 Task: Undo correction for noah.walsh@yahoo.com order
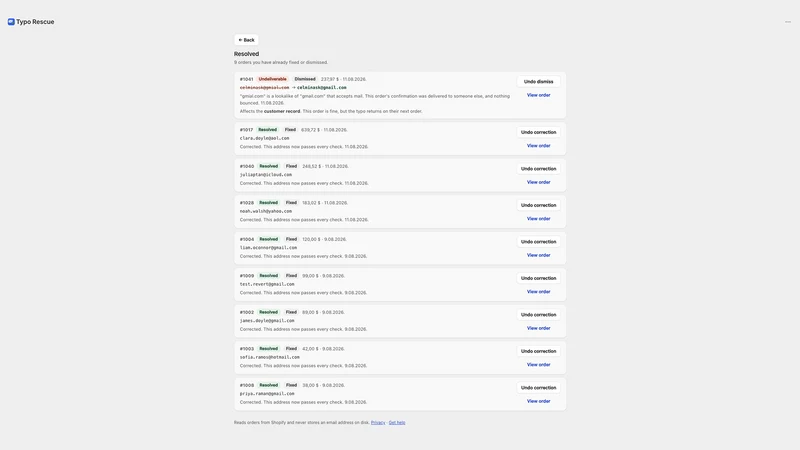538,205
